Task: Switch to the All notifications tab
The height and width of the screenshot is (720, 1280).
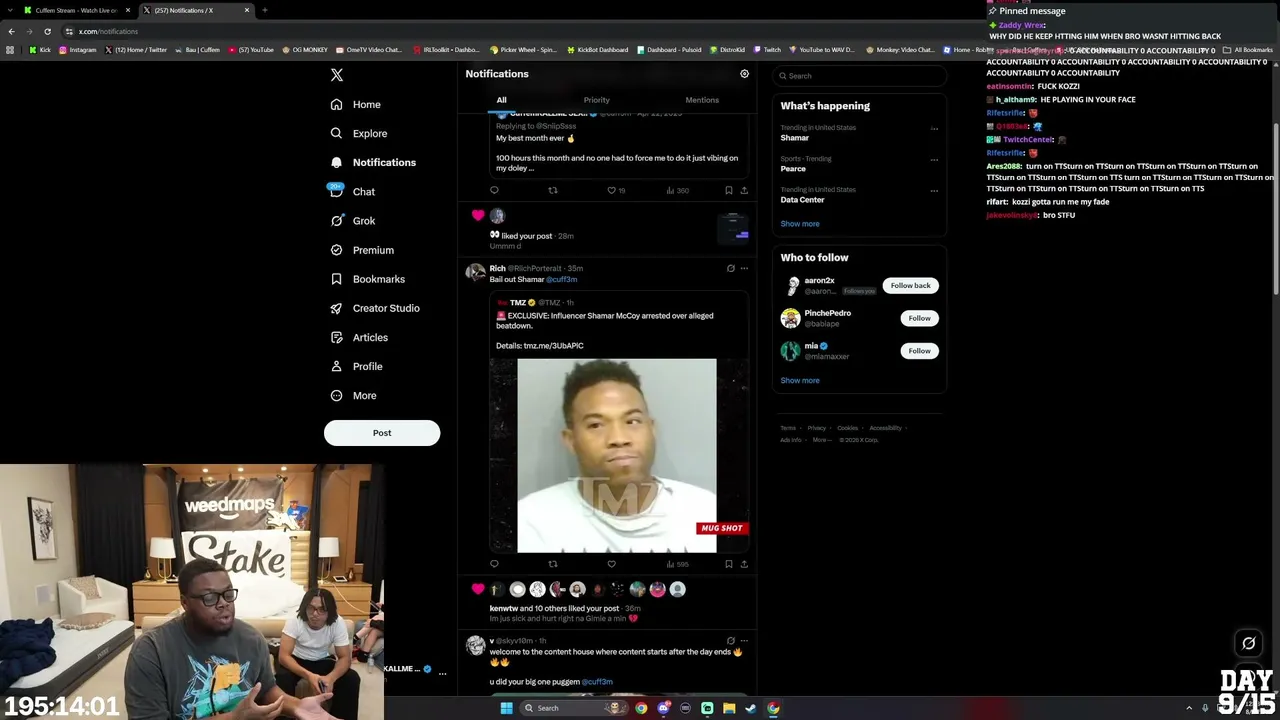Action: click(x=501, y=100)
